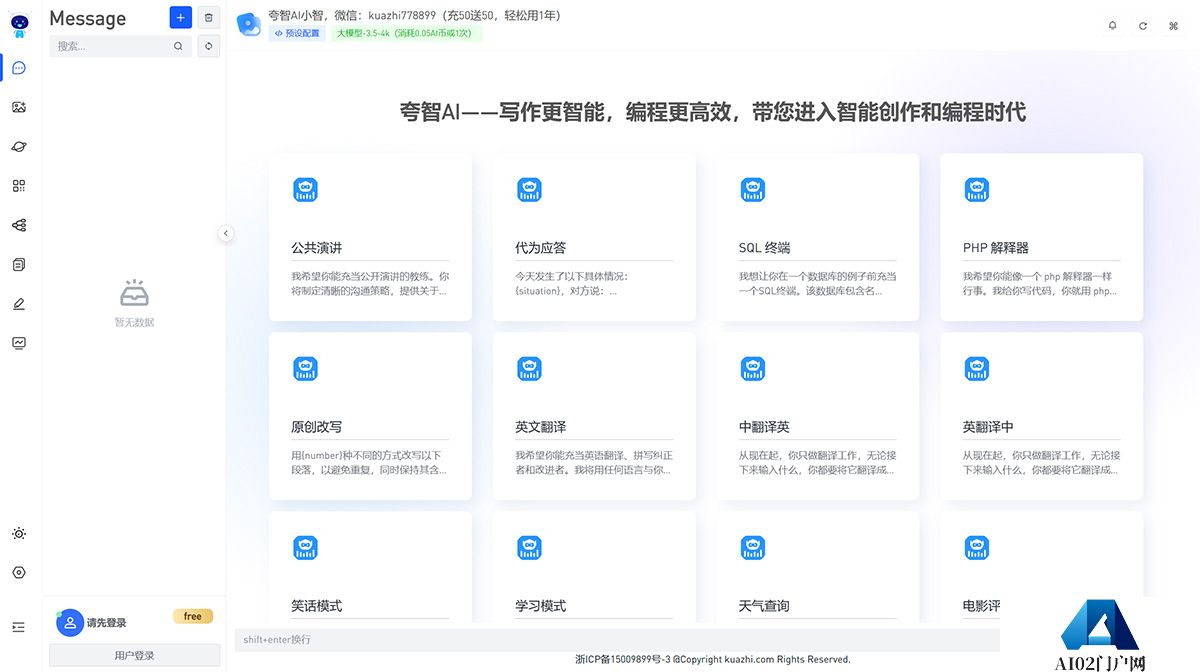Click the 暂无数据 empty inbox icon
The width and height of the screenshot is (1200, 672).
point(134,294)
